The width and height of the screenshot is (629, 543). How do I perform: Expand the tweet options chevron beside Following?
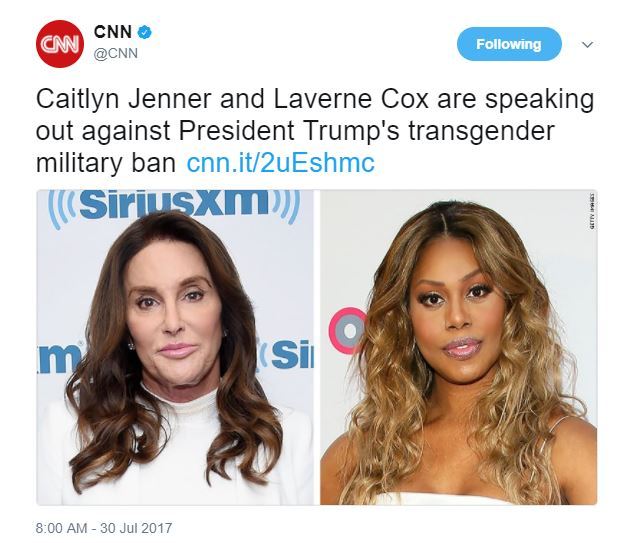(587, 44)
